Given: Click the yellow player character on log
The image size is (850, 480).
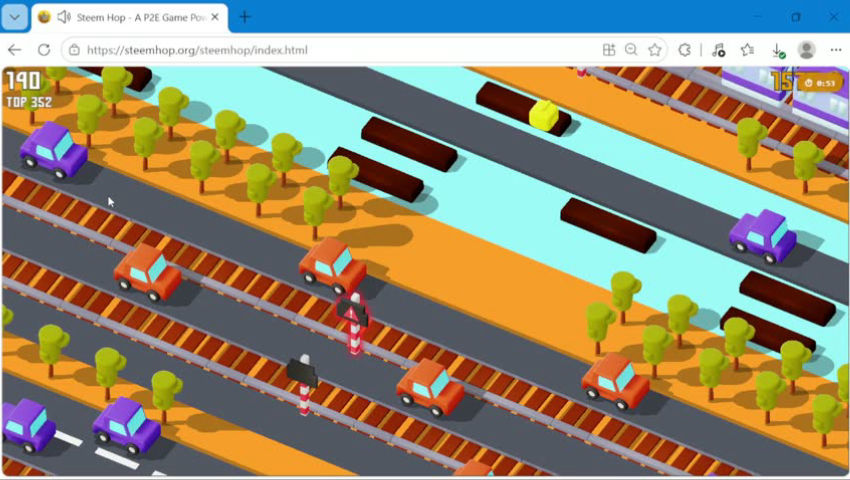Looking at the screenshot, I should click(x=544, y=115).
